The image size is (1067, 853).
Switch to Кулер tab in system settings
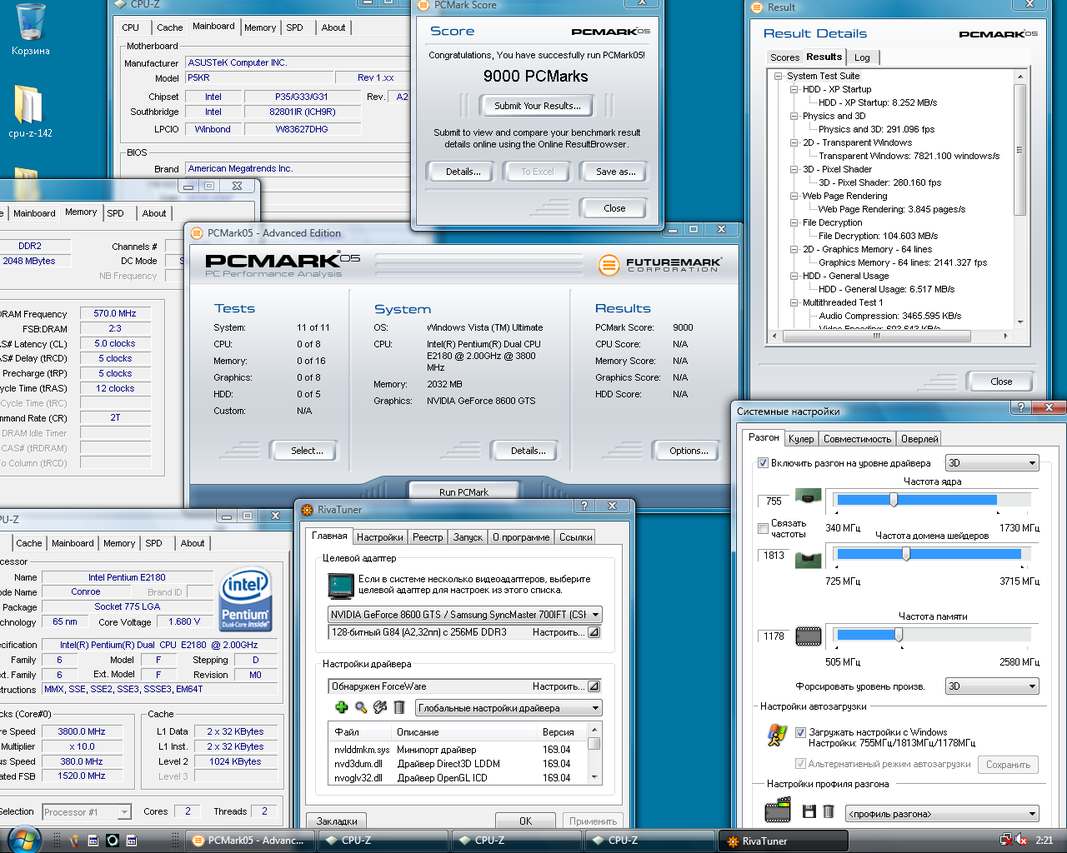click(x=801, y=439)
